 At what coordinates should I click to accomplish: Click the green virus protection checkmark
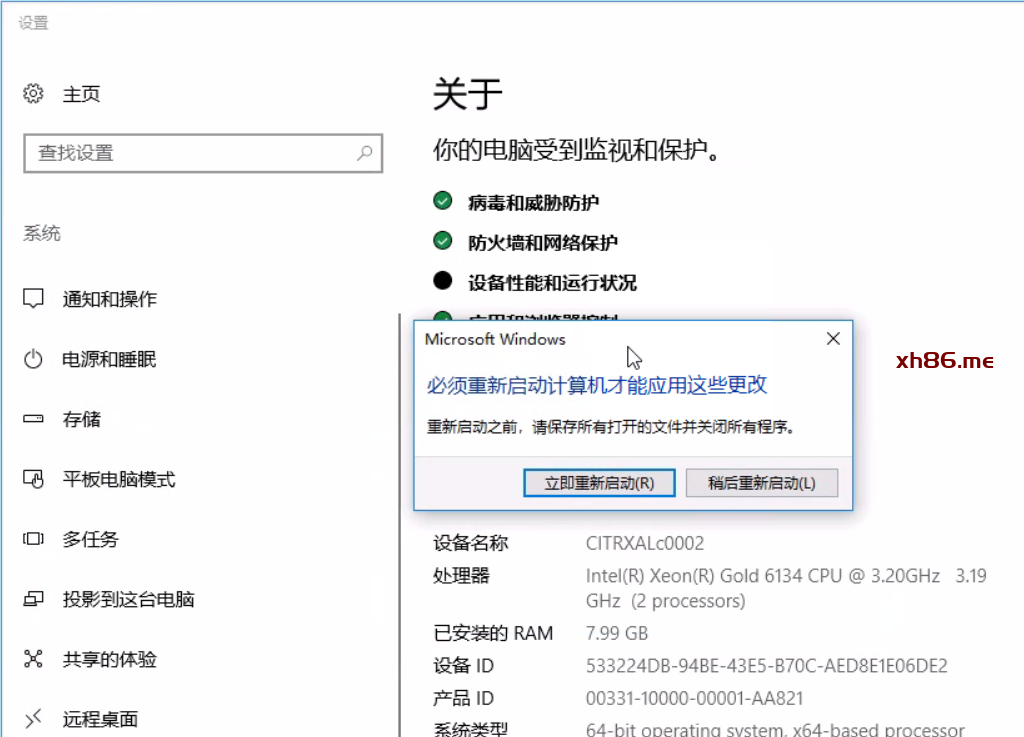coord(442,201)
